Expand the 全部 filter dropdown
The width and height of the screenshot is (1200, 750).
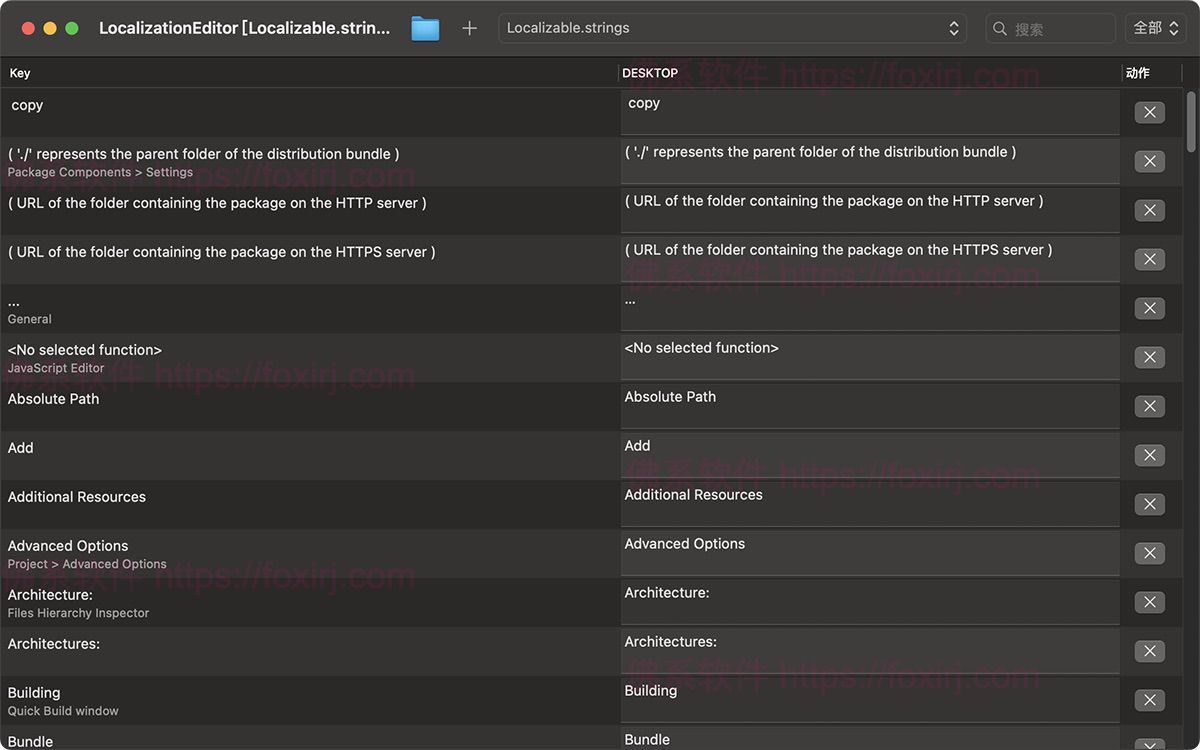tap(1155, 28)
